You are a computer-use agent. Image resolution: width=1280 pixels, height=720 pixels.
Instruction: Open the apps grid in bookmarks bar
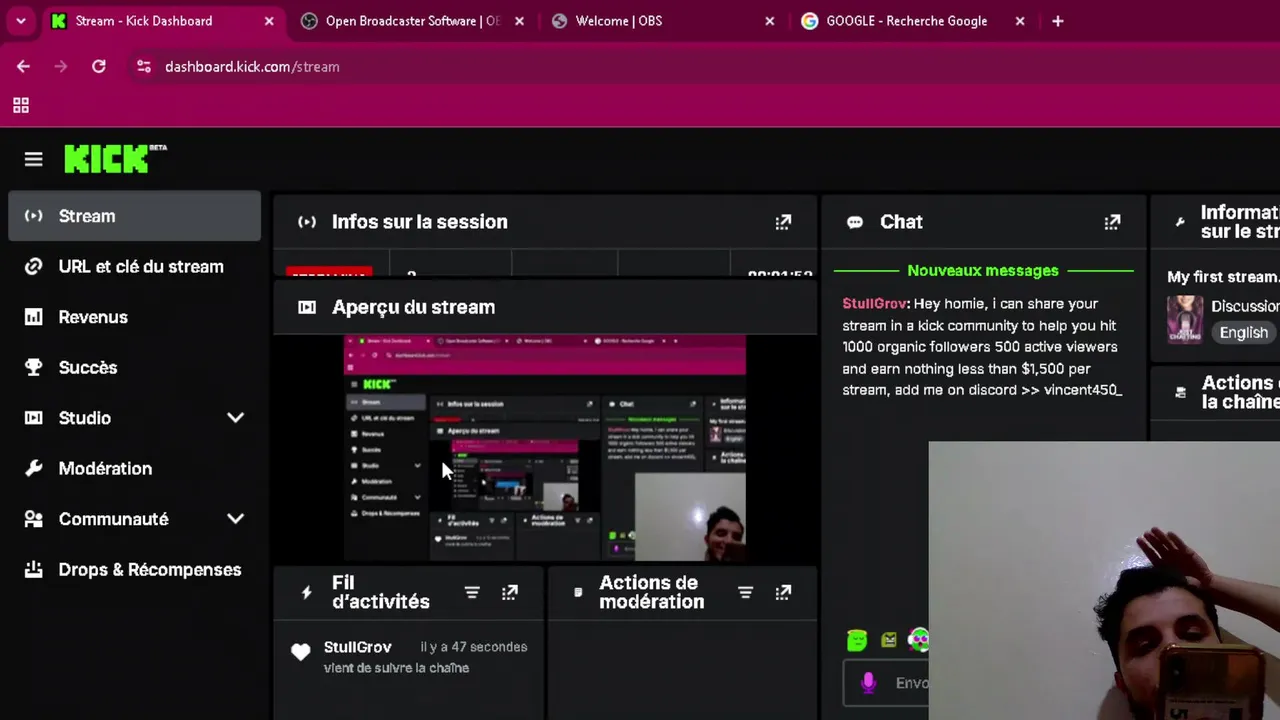(x=21, y=106)
